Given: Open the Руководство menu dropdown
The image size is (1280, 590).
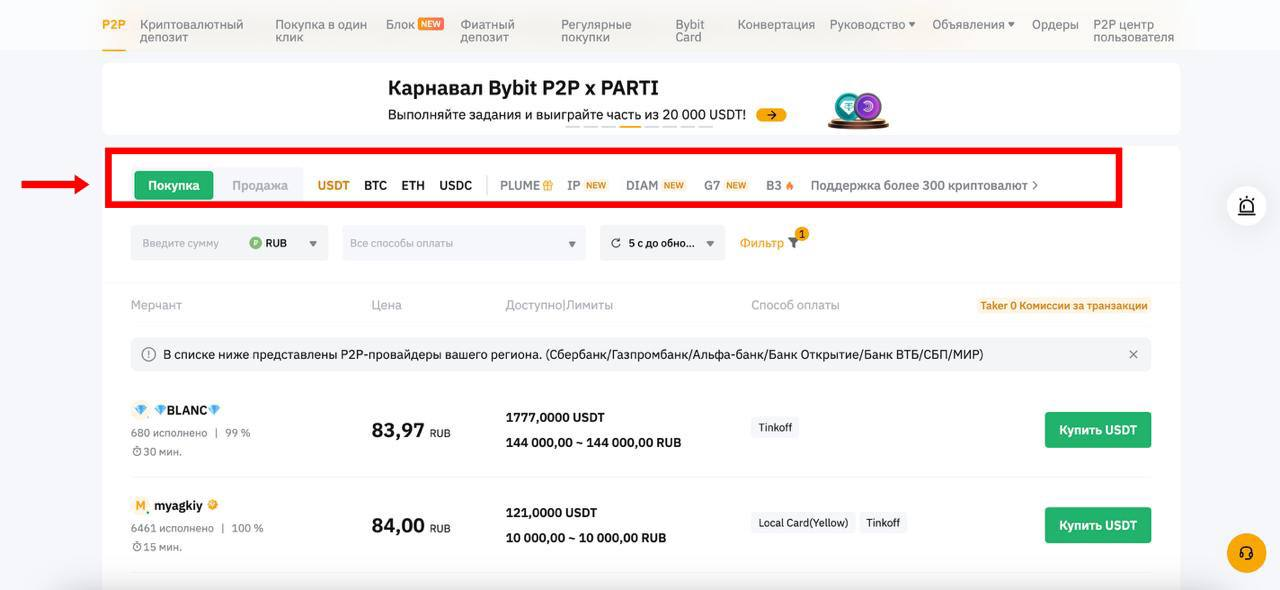Looking at the screenshot, I should pyautogui.click(x=872, y=24).
